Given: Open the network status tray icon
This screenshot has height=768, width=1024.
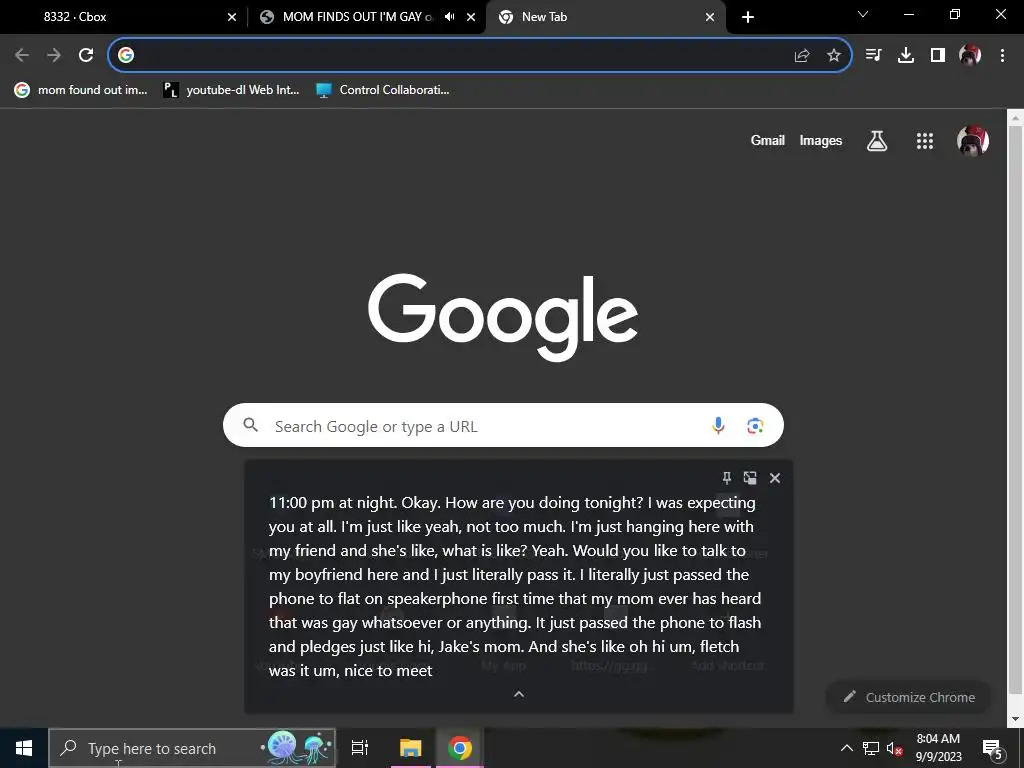Looking at the screenshot, I should point(871,748).
